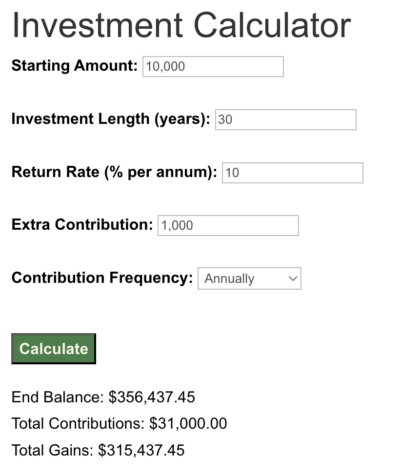Click the Extra Contribution label
Image resolution: width=400 pixels, height=476 pixels.
pyautogui.click(x=82, y=225)
